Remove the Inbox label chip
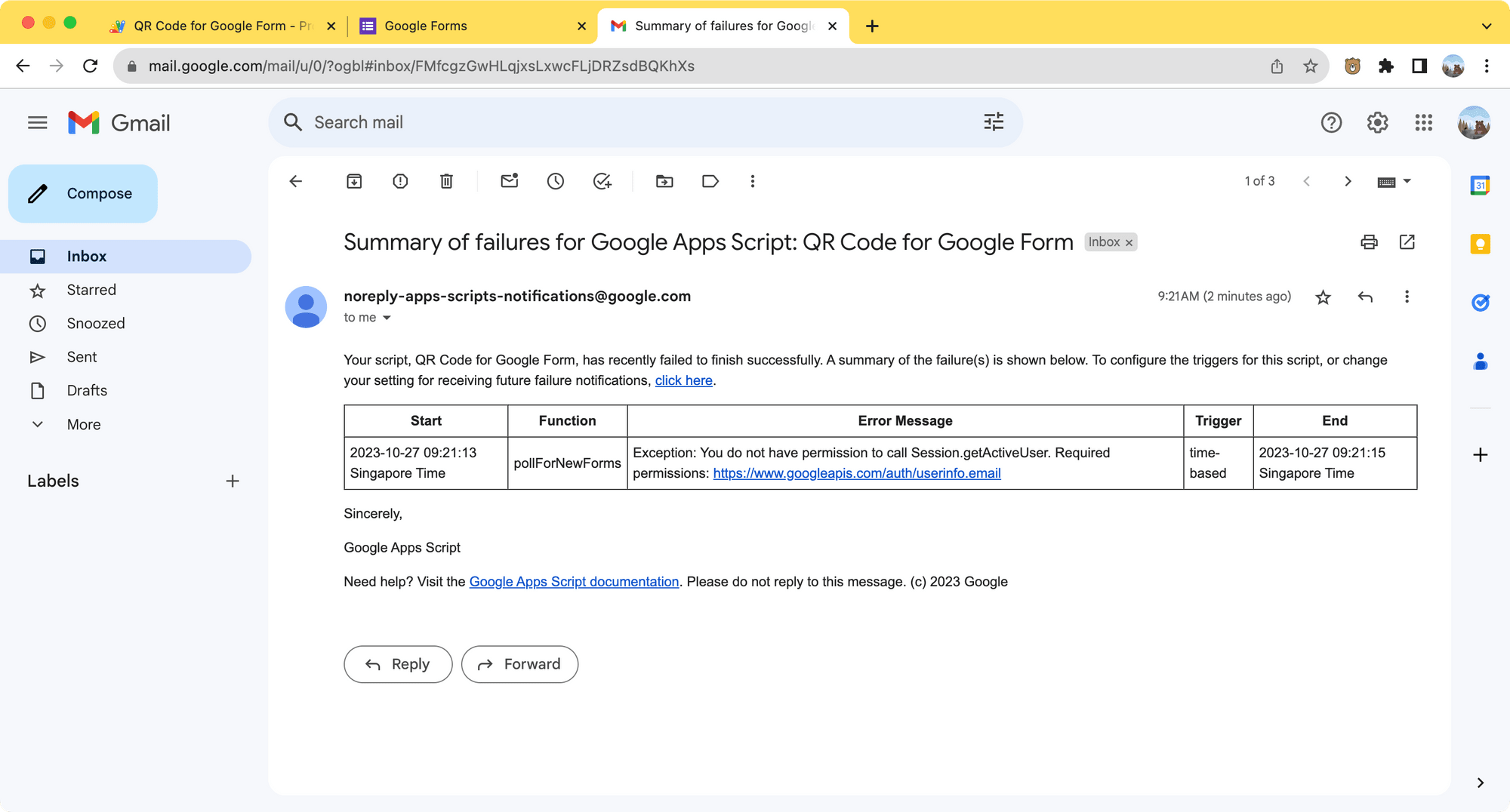This screenshot has width=1510, height=812. tap(1129, 241)
